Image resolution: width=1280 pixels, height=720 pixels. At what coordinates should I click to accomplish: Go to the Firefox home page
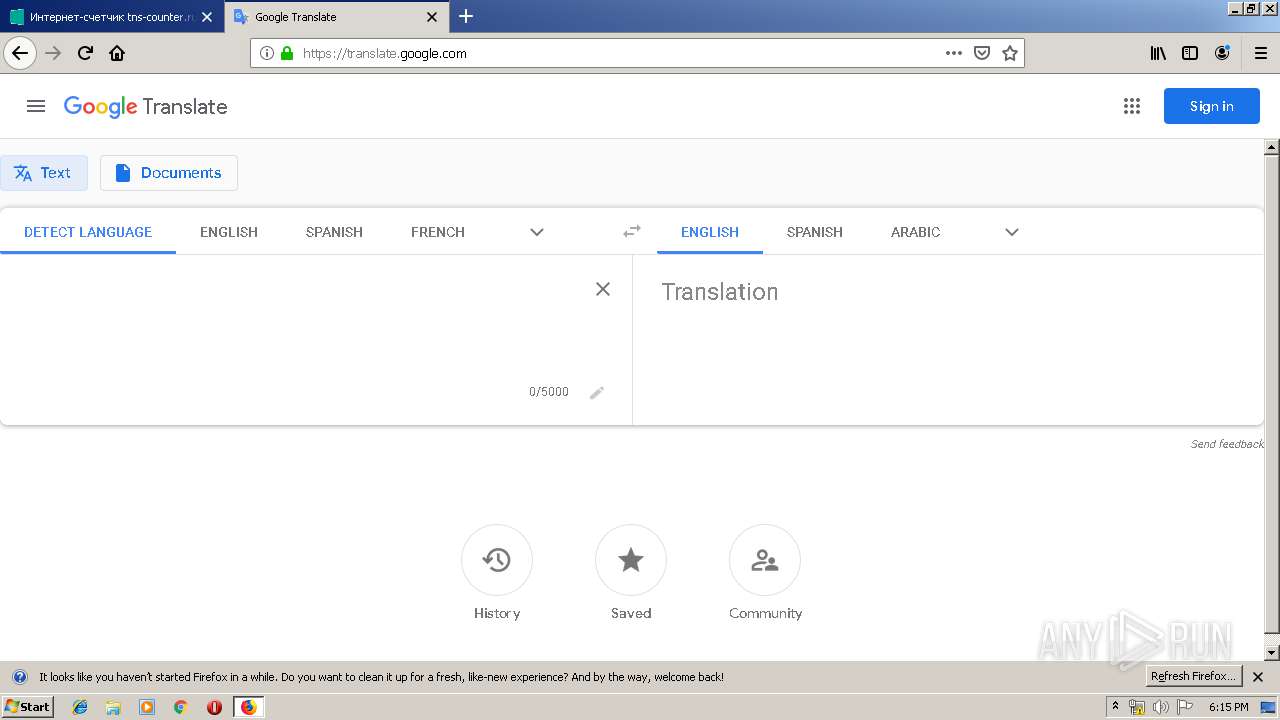point(117,53)
